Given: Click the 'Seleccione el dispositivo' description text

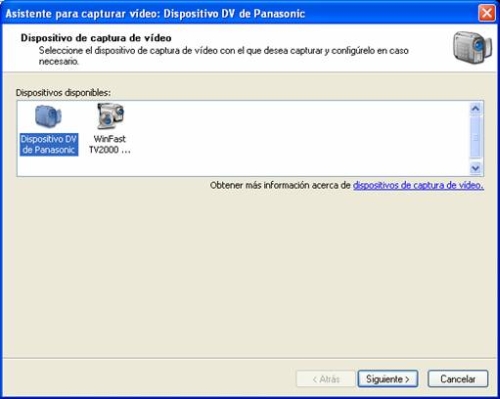Looking at the screenshot, I should (224, 56).
